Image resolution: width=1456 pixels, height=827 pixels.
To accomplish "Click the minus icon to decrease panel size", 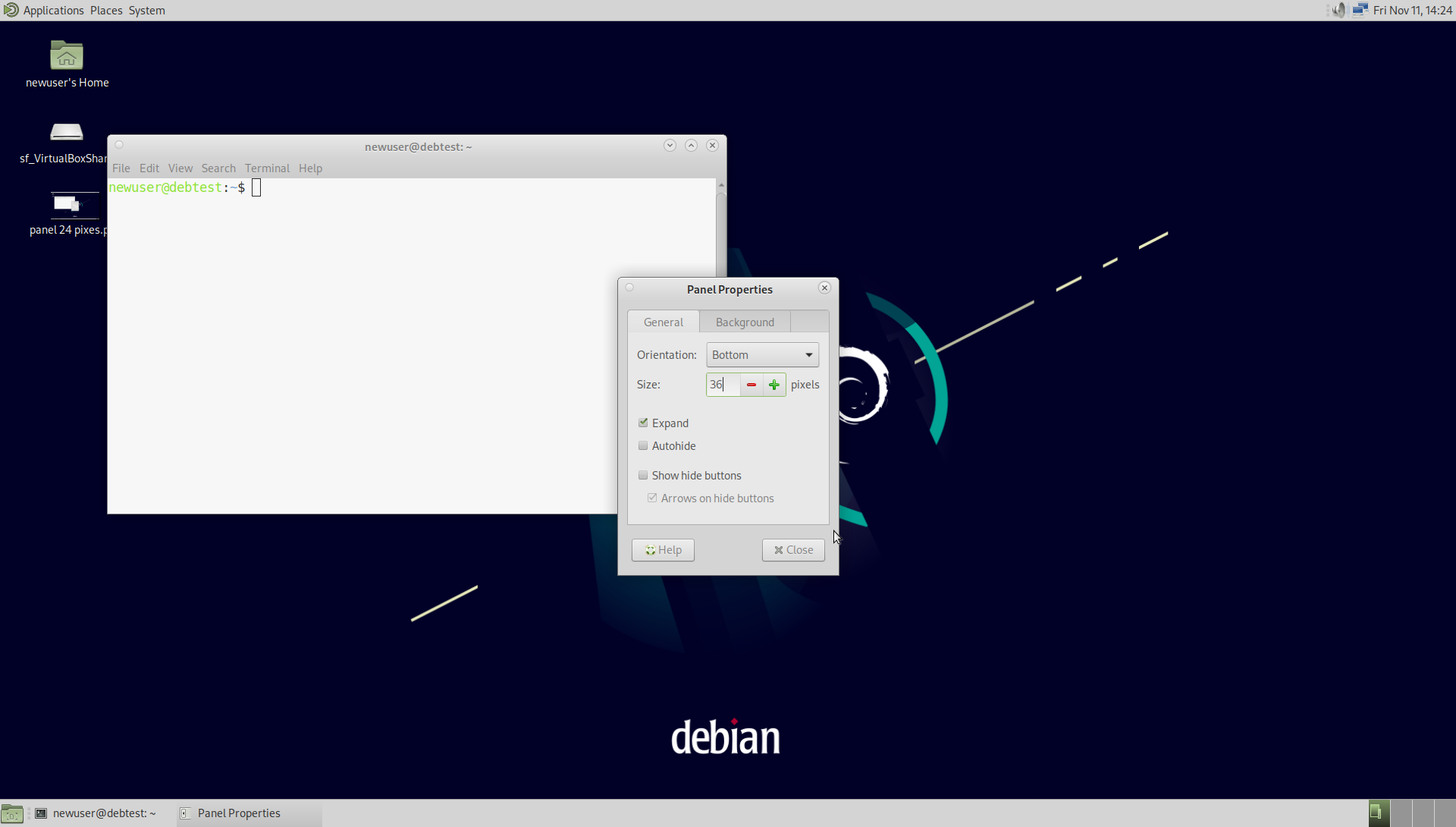I will point(752,385).
